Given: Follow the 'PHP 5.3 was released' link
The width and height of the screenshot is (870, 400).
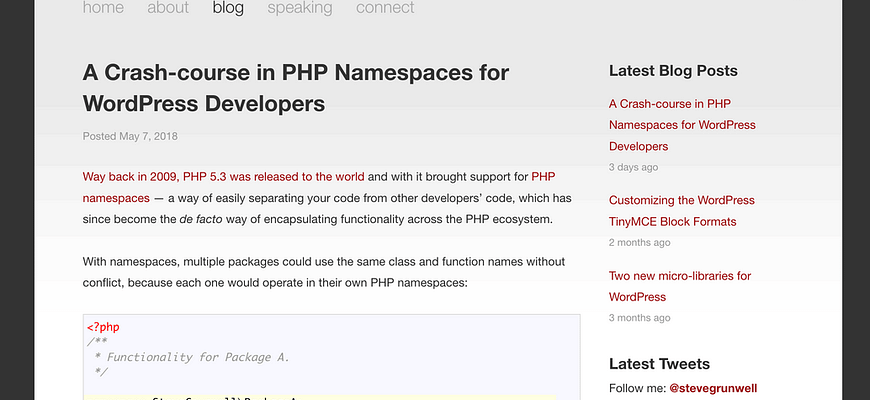Looking at the screenshot, I should click(224, 177).
